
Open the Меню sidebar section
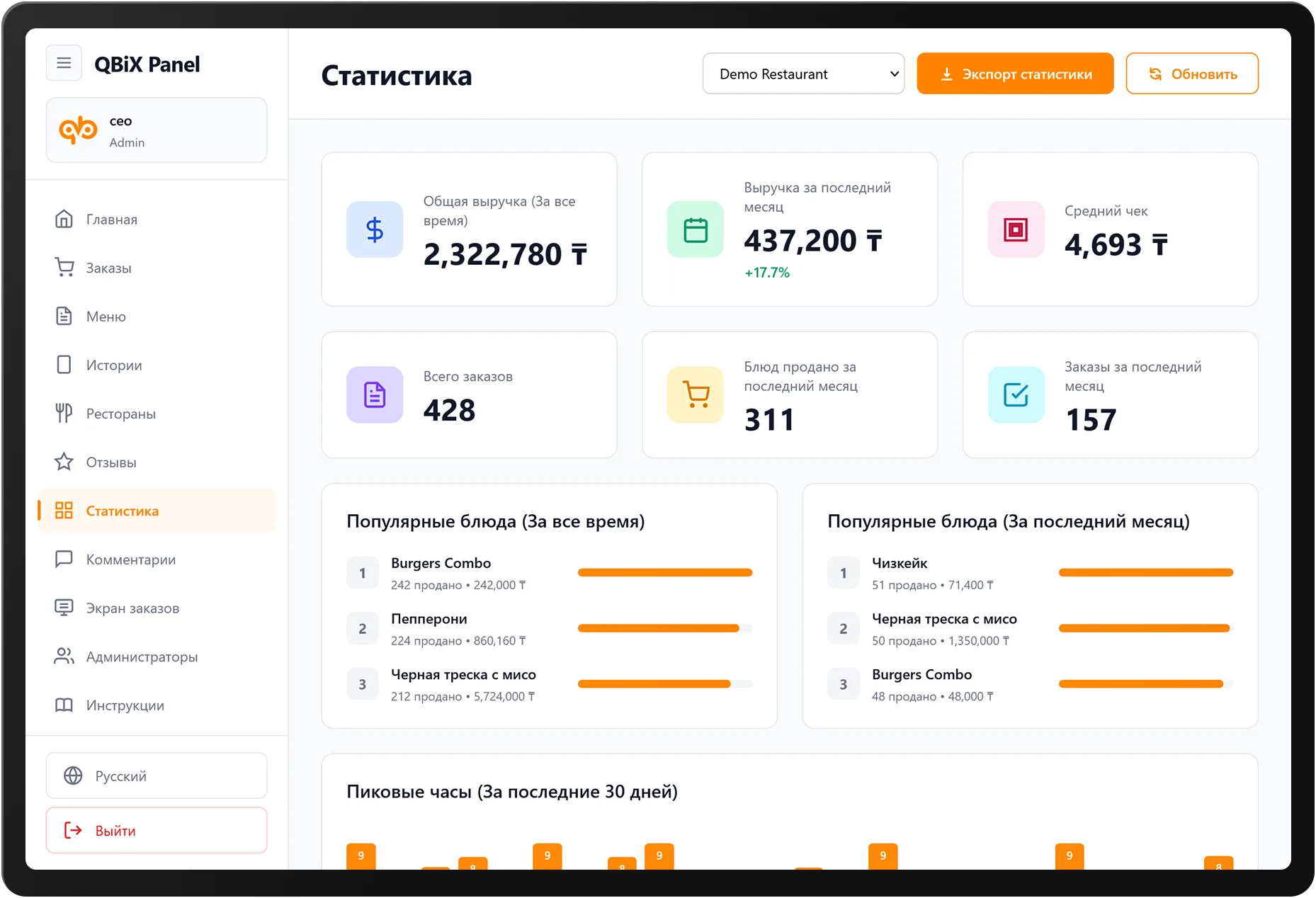(x=106, y=317)
